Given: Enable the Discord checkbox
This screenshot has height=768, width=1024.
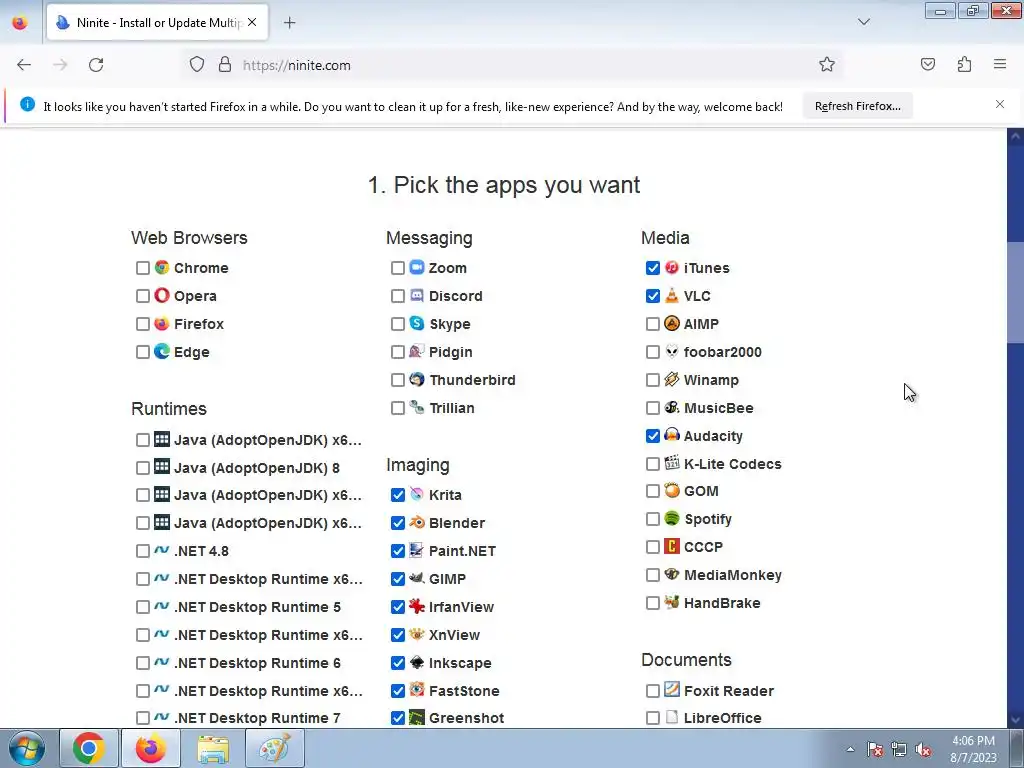Looking at the screenshot, I should 397,296.
